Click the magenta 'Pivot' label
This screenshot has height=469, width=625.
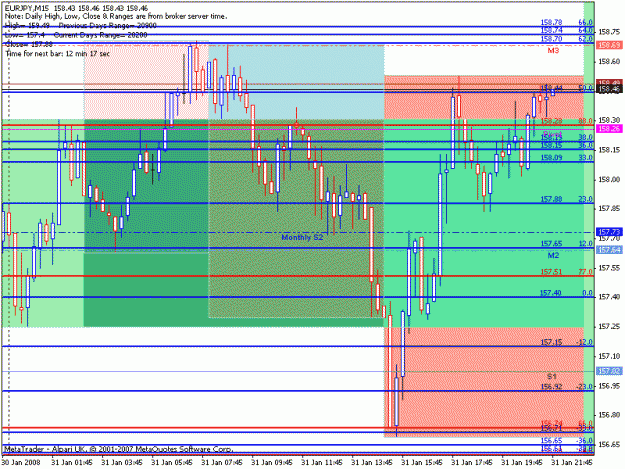(x=552, y=134)
